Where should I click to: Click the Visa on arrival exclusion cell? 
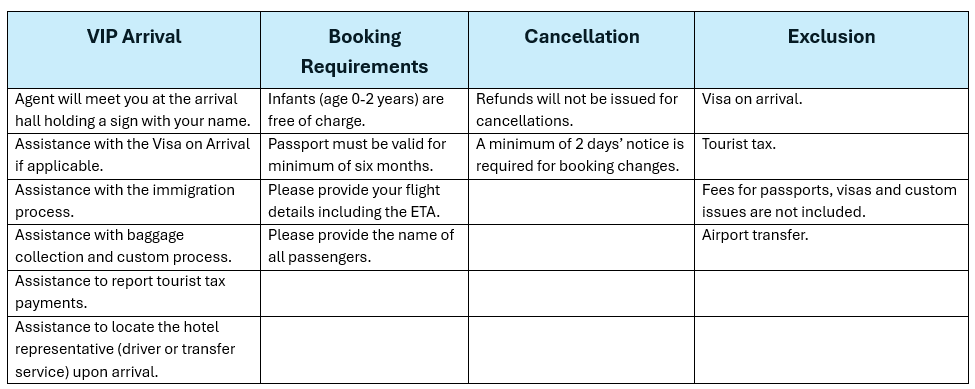831,111
